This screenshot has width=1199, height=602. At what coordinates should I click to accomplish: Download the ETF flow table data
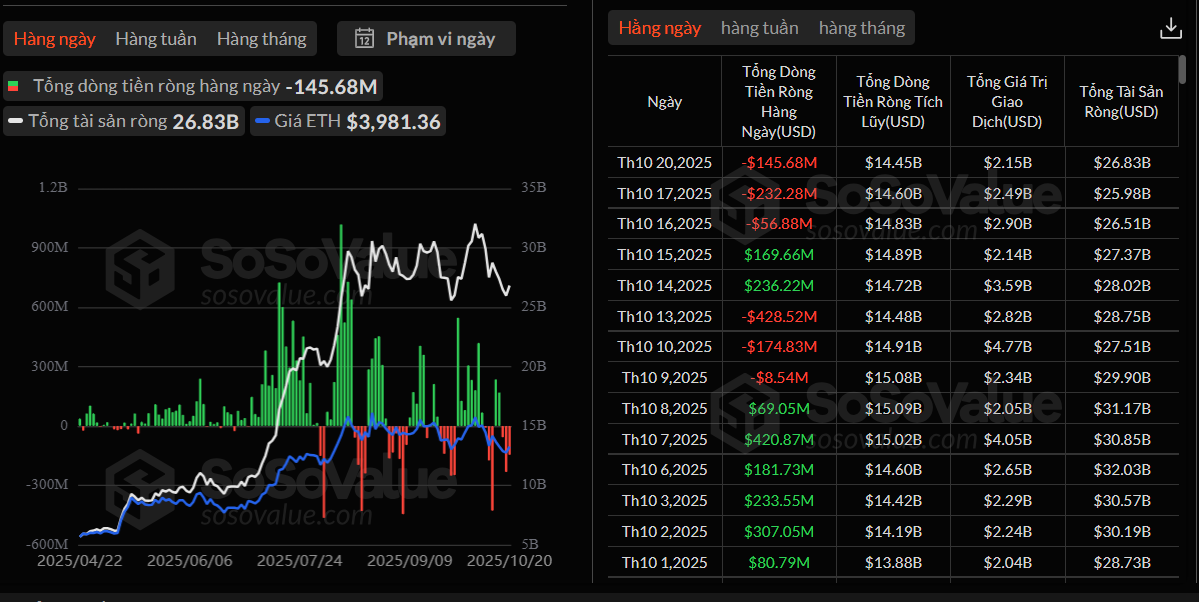(1170, 29)
